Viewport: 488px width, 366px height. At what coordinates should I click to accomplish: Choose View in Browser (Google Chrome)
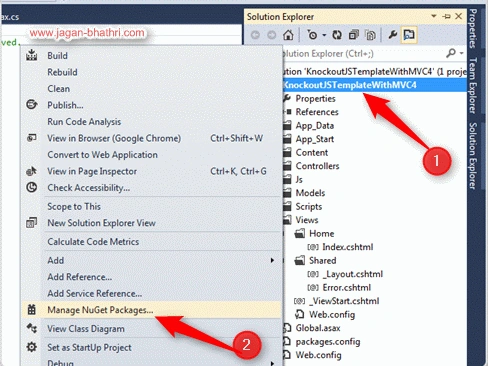click(152, 138)
